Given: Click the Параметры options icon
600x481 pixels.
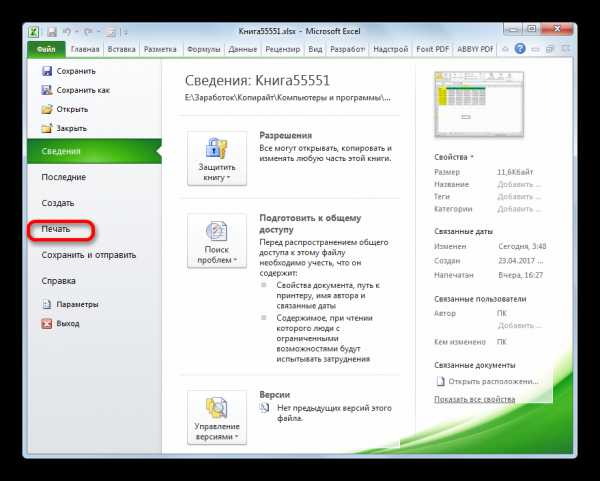Looking at the screenshot, I should (47, 304).
